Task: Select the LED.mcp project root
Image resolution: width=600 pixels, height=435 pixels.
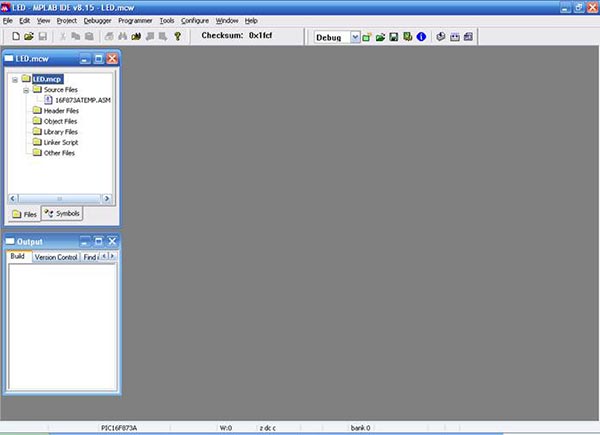Action: pyautogui.click(x=47, y=79)
